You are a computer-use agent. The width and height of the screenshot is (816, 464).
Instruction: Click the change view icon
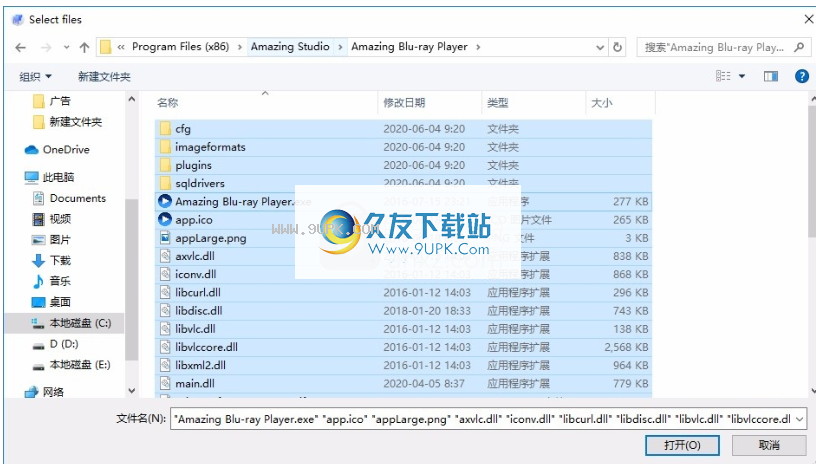click(723, 76)
